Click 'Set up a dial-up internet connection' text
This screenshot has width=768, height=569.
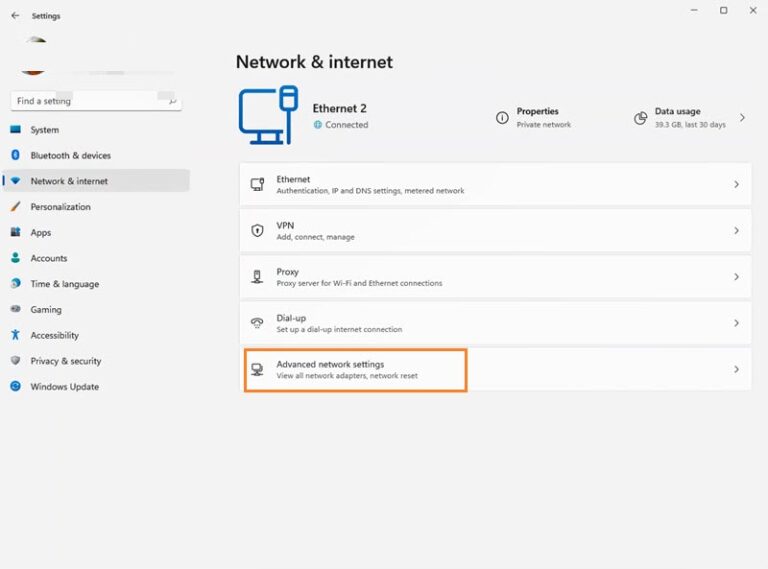(x=339, y=330)
